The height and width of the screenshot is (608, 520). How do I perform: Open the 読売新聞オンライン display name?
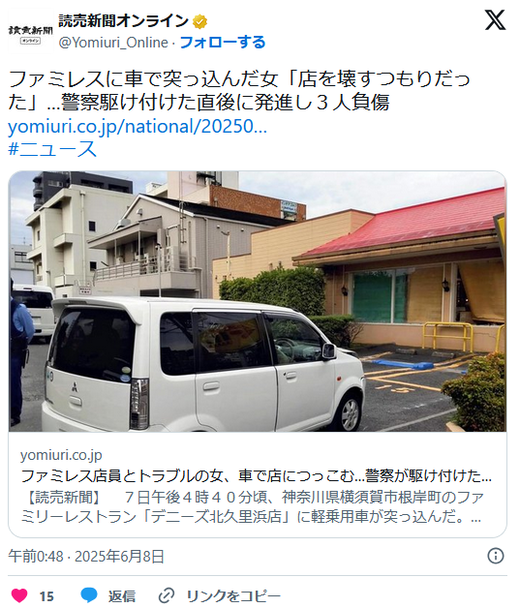[x=123, y=21]
